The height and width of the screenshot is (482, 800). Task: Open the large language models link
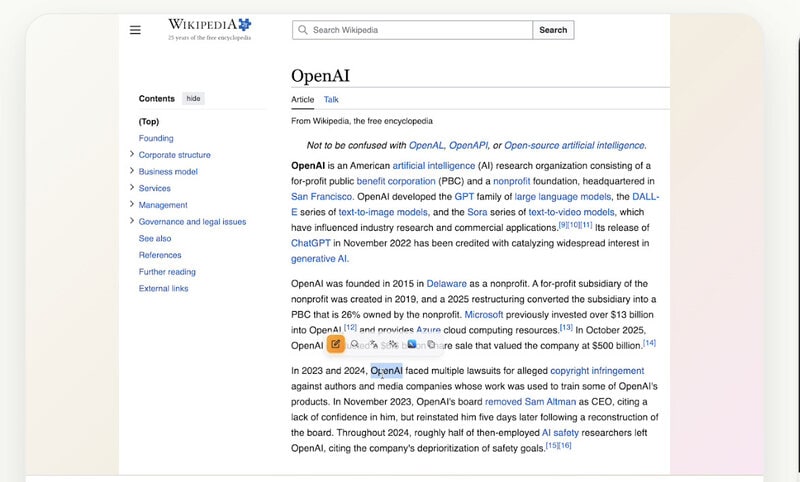[563, 197]
